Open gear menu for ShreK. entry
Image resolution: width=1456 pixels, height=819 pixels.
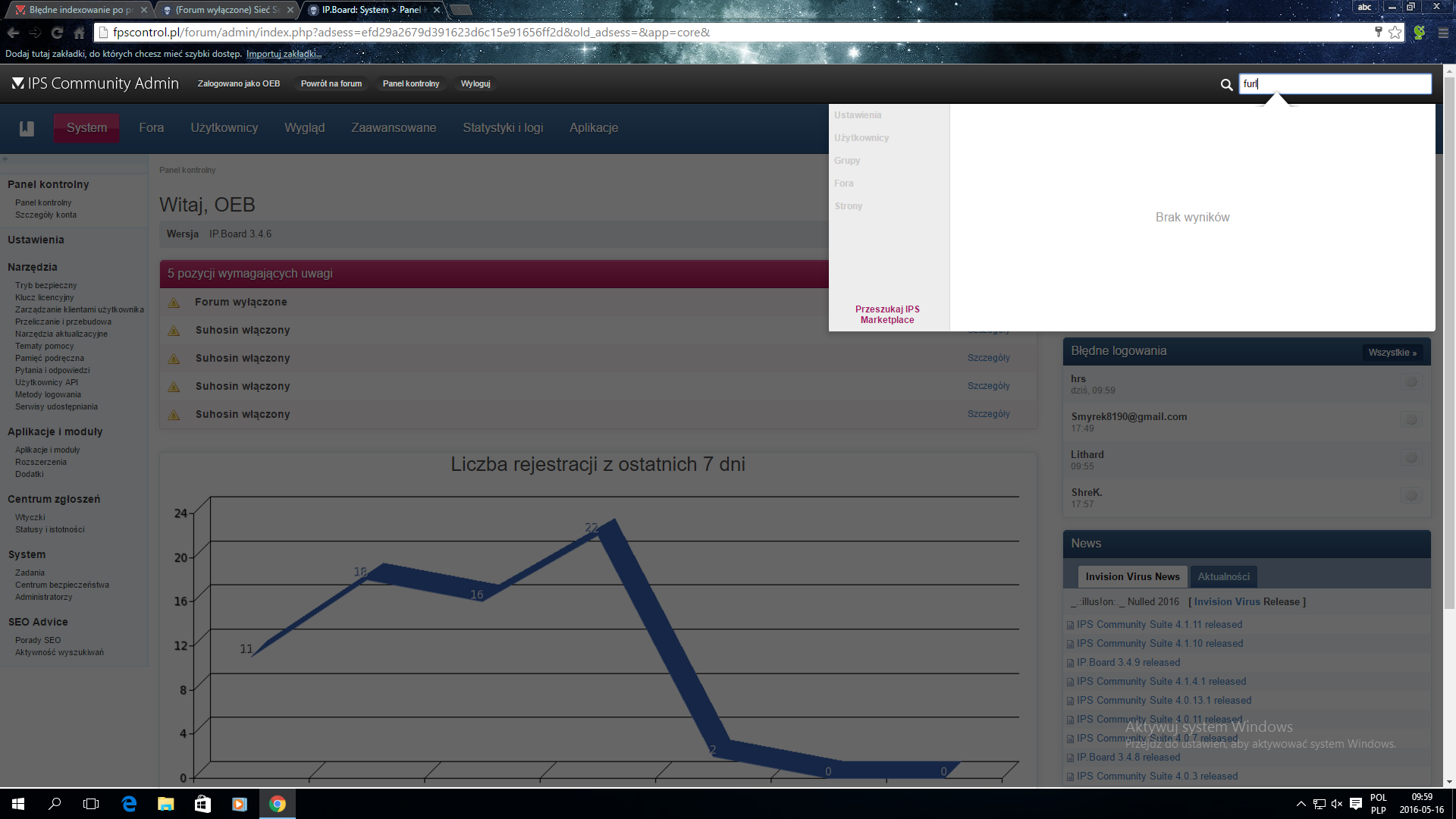[x=1410, y=496]
